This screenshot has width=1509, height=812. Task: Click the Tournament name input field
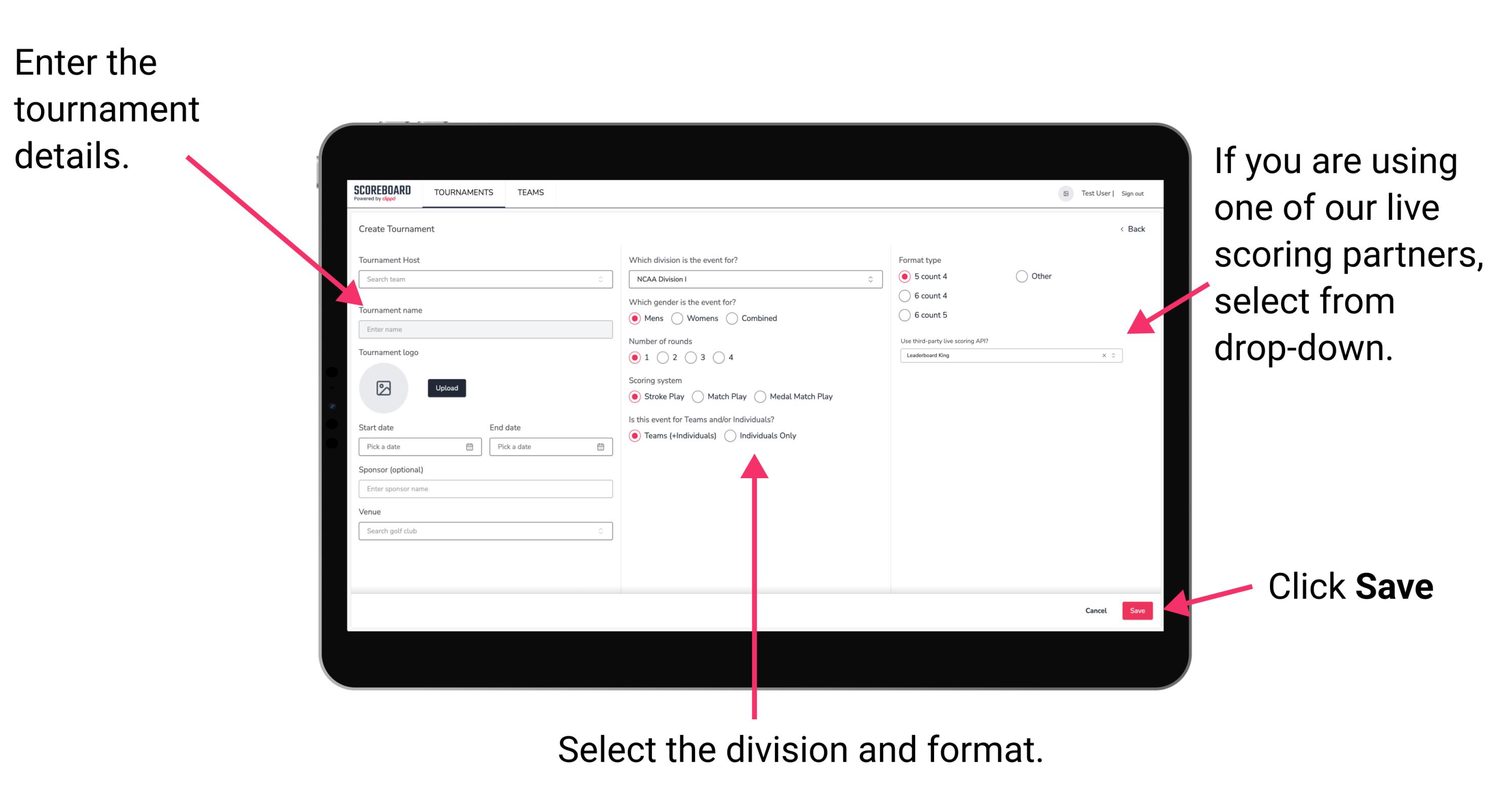click(483, 329)
